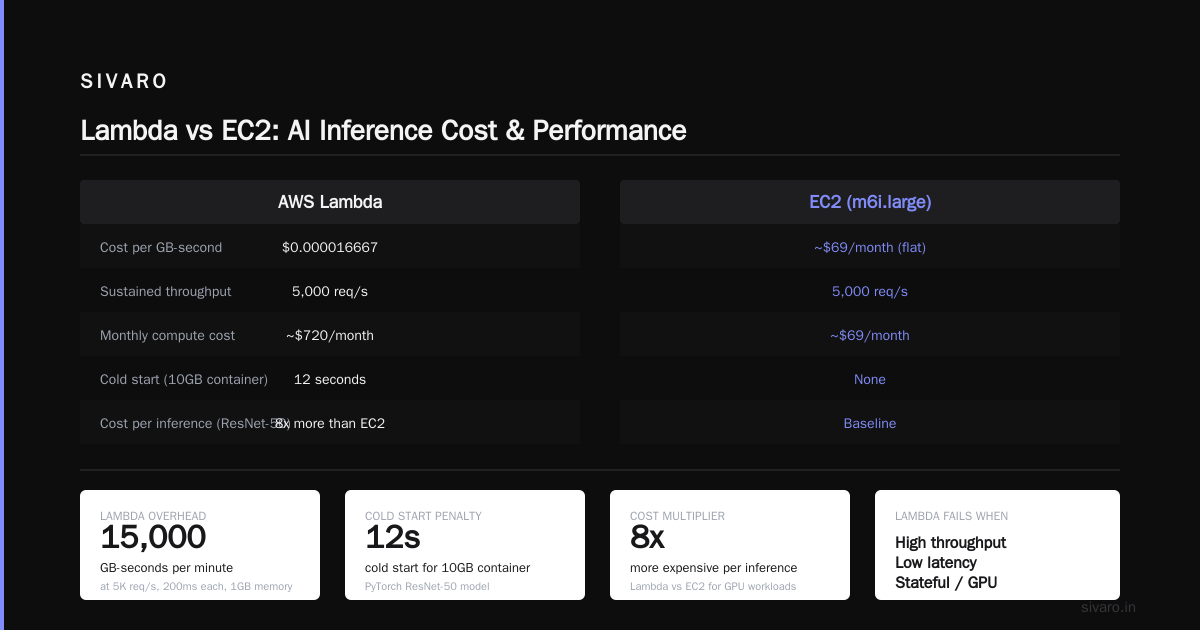
Task: Select the EC2 (m6i.large) column header
Action: tap(870, 202)
